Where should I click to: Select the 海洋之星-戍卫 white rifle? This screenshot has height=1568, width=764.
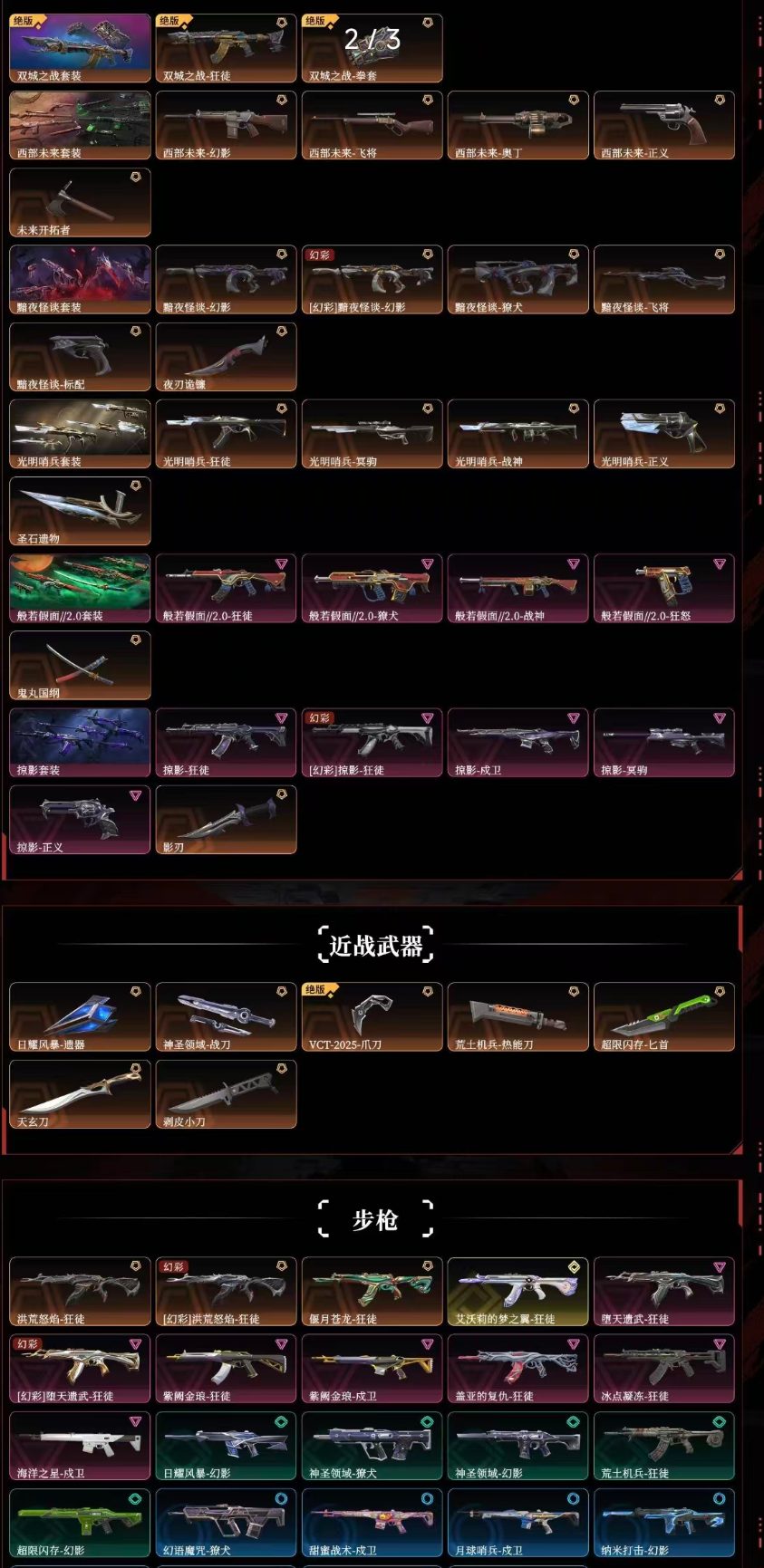pyautogui.click(x=80, y=1445)
